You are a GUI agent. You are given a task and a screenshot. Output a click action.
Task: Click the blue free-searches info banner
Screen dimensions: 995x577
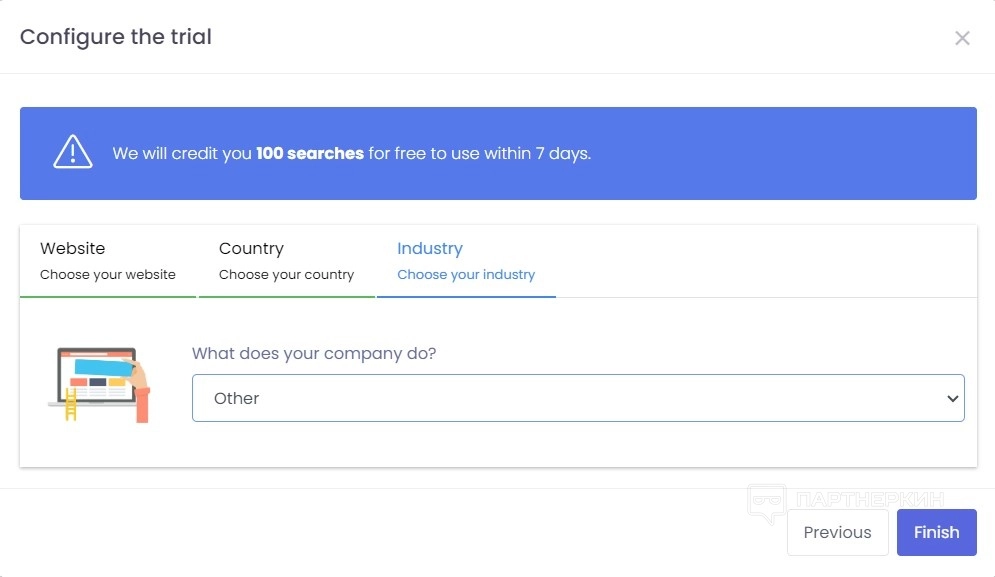pos(700,154)
